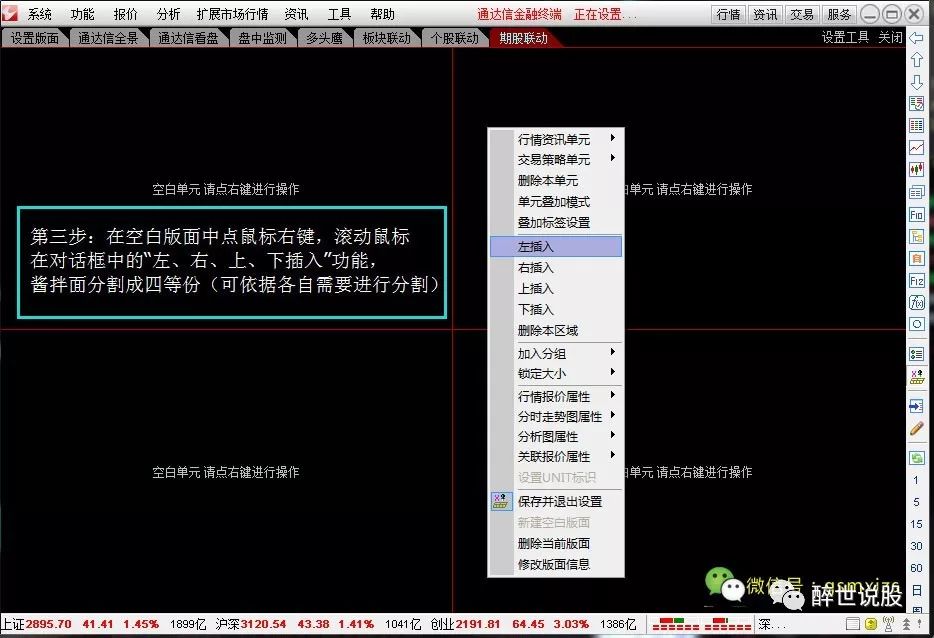The width and height of the screenshot is (934, 638).
Task: Click the green refresh icon in the sidebar
Action: pos(917,458)
